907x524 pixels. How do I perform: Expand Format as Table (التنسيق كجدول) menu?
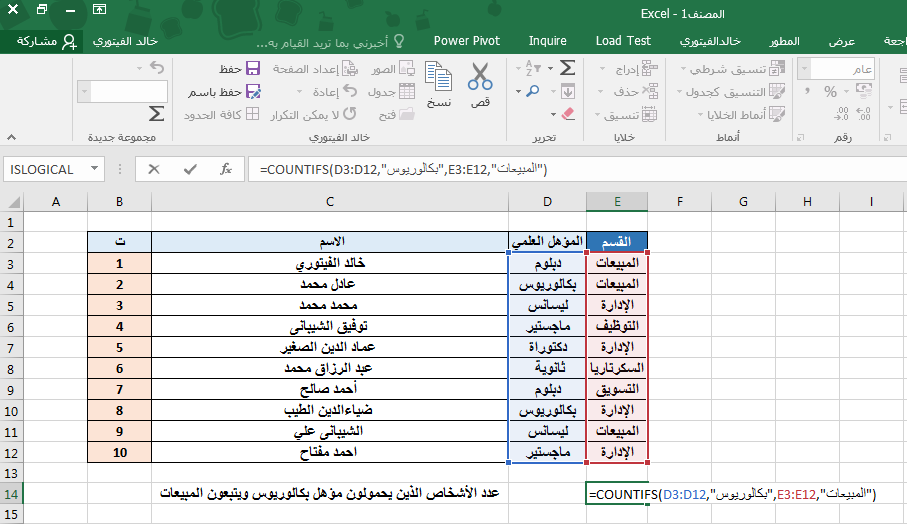pos(679,91)
